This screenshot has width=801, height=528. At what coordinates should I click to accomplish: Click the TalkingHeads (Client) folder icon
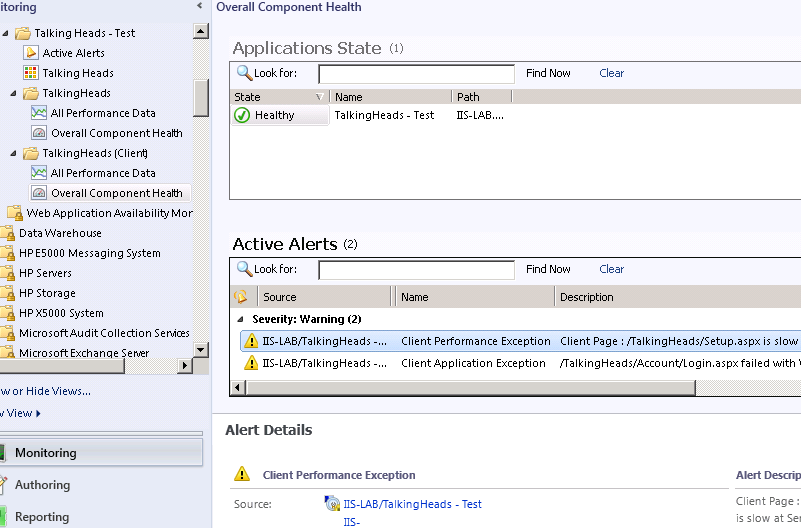click(31, 153)
